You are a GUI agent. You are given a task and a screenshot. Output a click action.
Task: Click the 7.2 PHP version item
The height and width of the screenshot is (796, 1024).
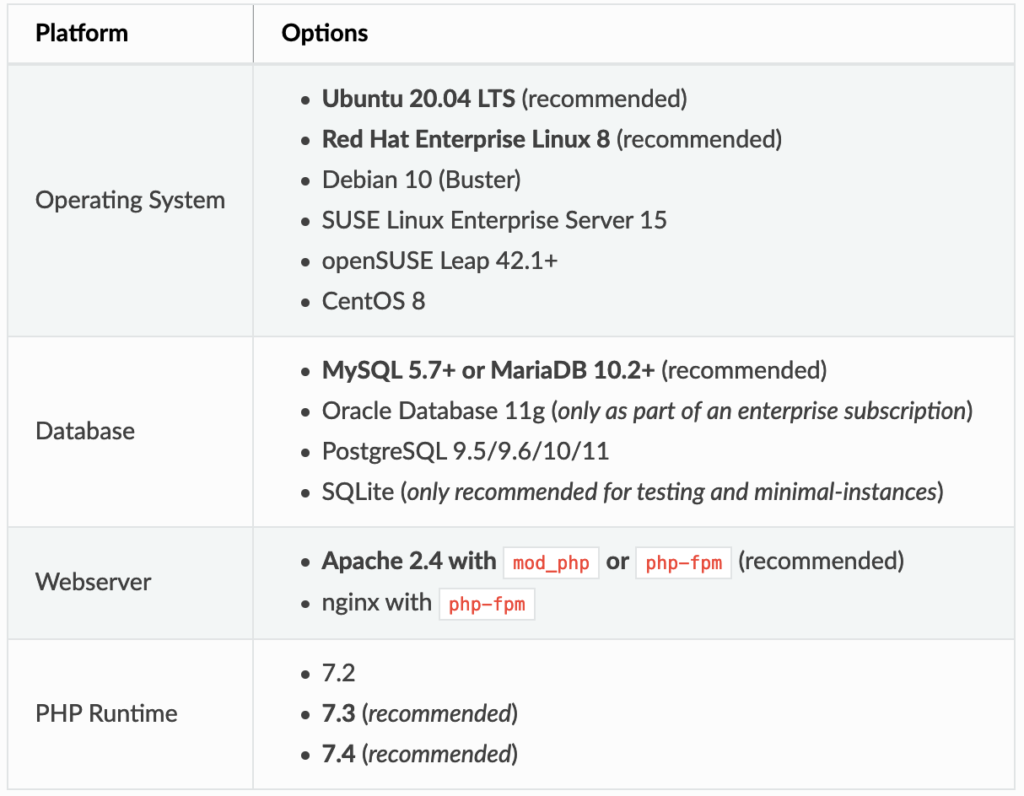pos(339,673)
